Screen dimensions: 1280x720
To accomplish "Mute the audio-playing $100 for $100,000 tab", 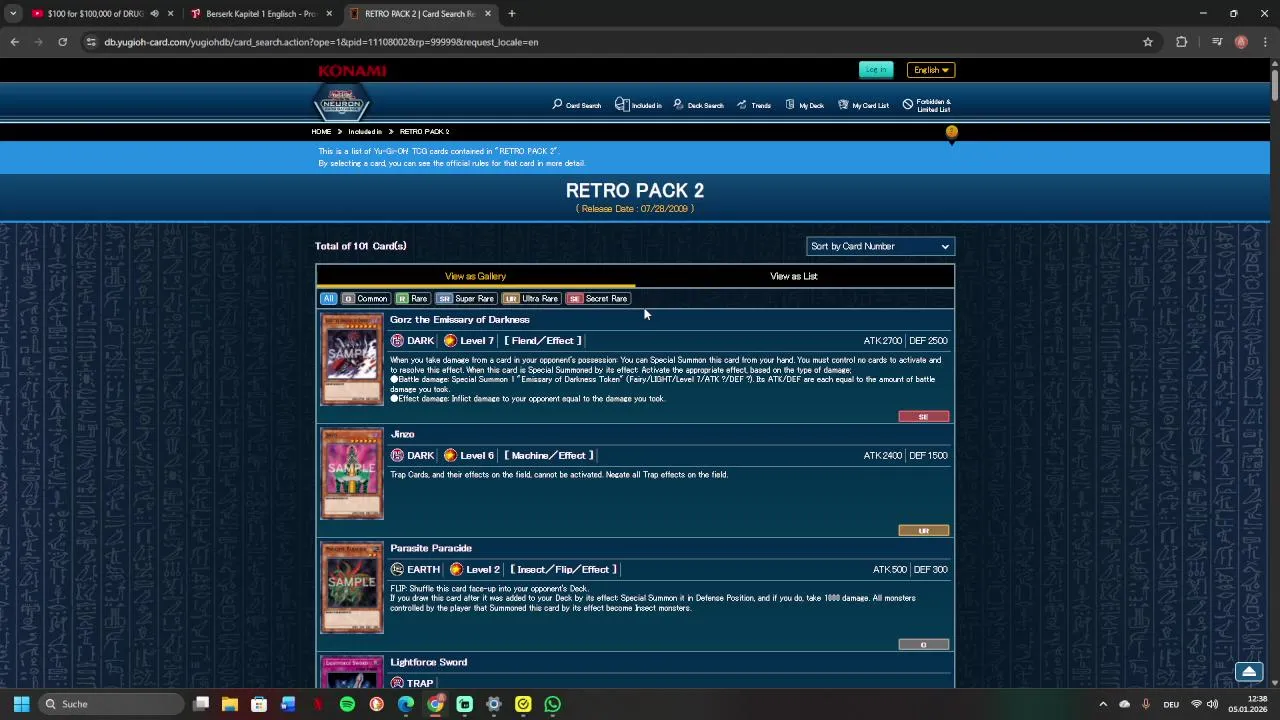I will coord(154,14).
